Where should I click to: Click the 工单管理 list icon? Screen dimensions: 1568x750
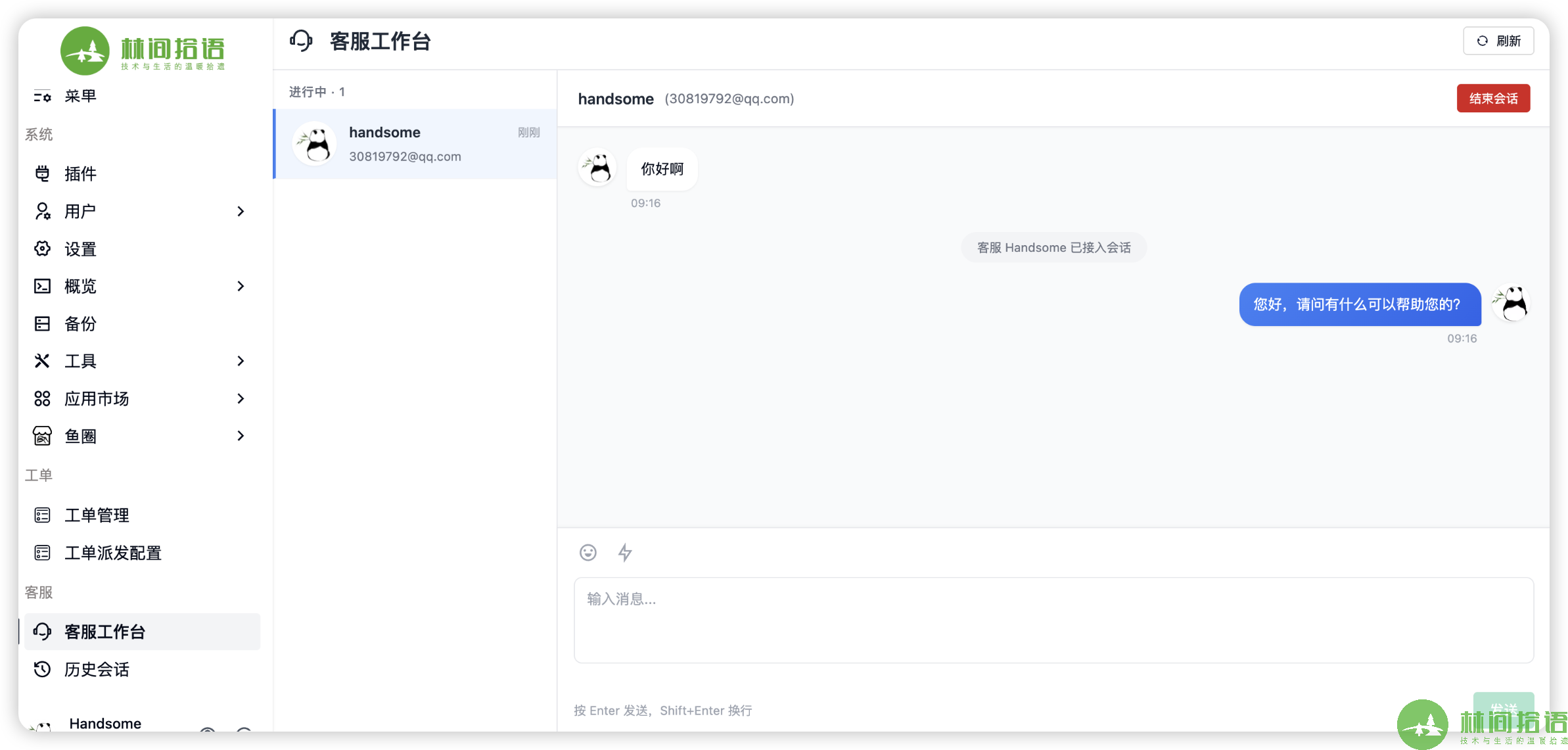tap(42, 515)
